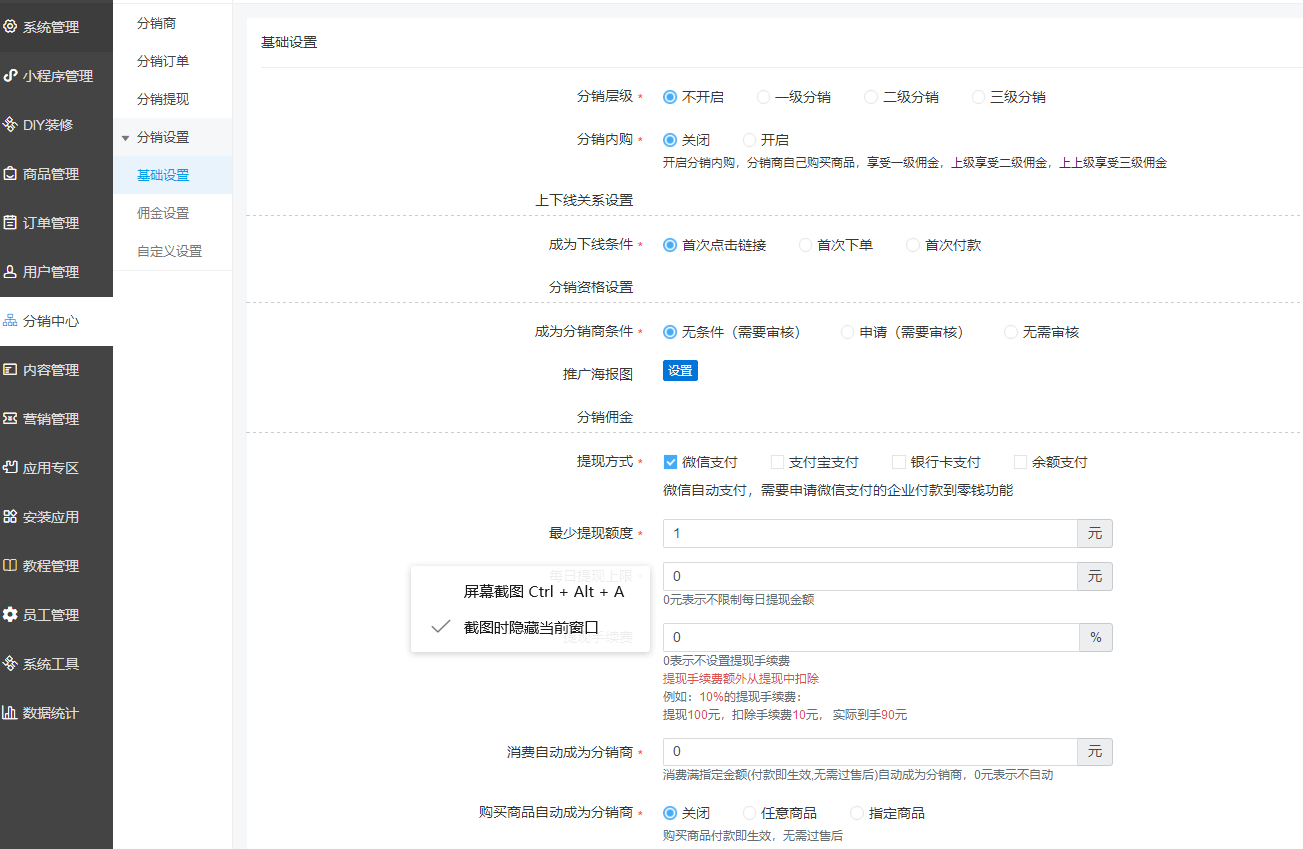Click the blue 设置 button for 推广海报图
This screenshot has height=849, width=1303.
click(680, 370)
